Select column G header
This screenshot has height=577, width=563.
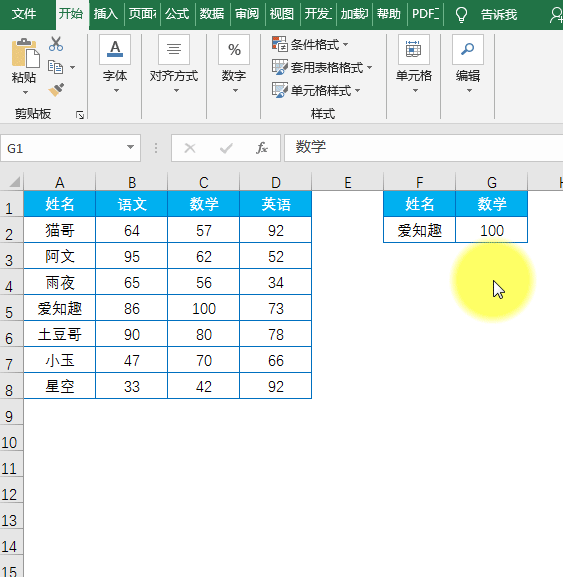tap(492, 182)
